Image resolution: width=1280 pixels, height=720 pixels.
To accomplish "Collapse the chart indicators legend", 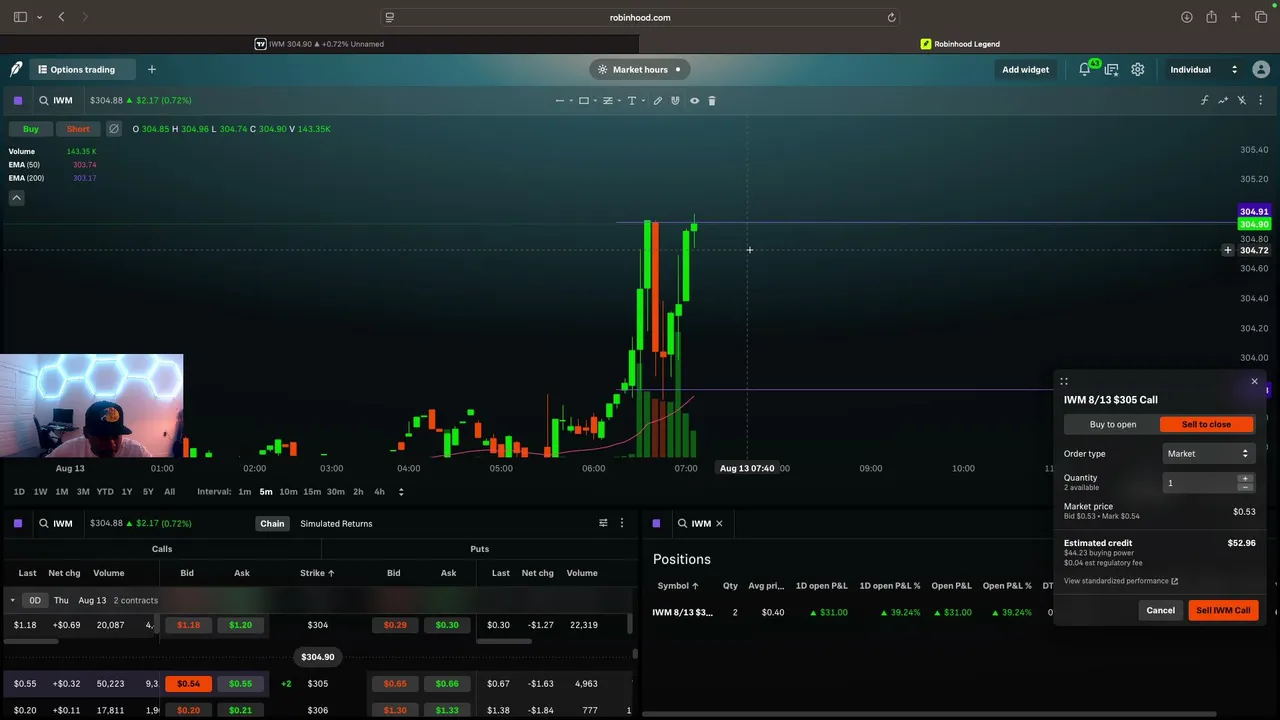I will 16,198.
